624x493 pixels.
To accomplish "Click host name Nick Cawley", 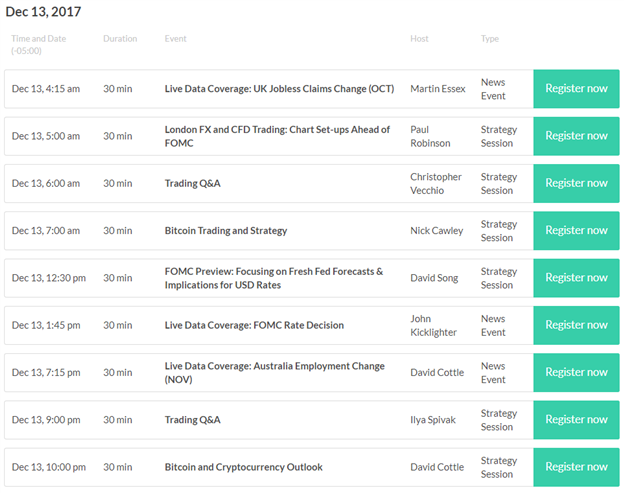I will pos(437,231).
